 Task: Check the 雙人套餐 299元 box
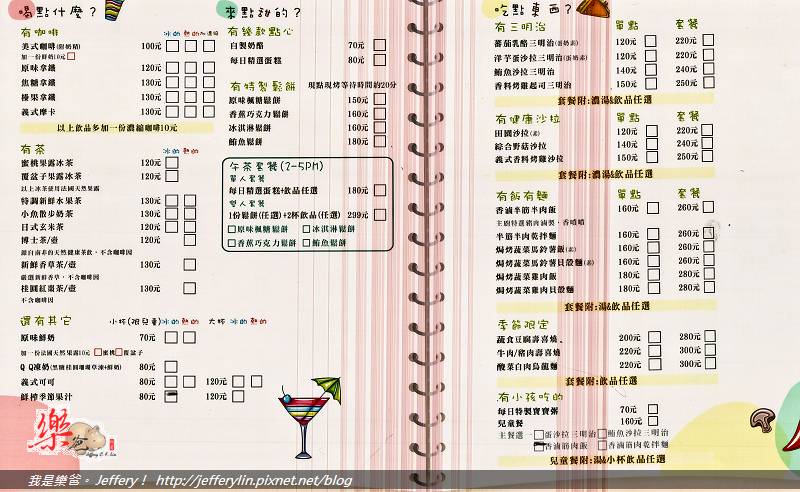coord(380,215)
